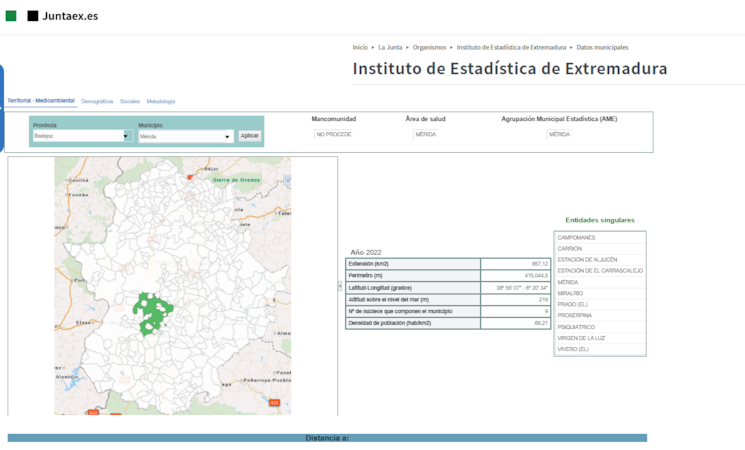Open the Municipio dropdown
745x450 pixels.
pyautogui.click(x=185, y=136)
